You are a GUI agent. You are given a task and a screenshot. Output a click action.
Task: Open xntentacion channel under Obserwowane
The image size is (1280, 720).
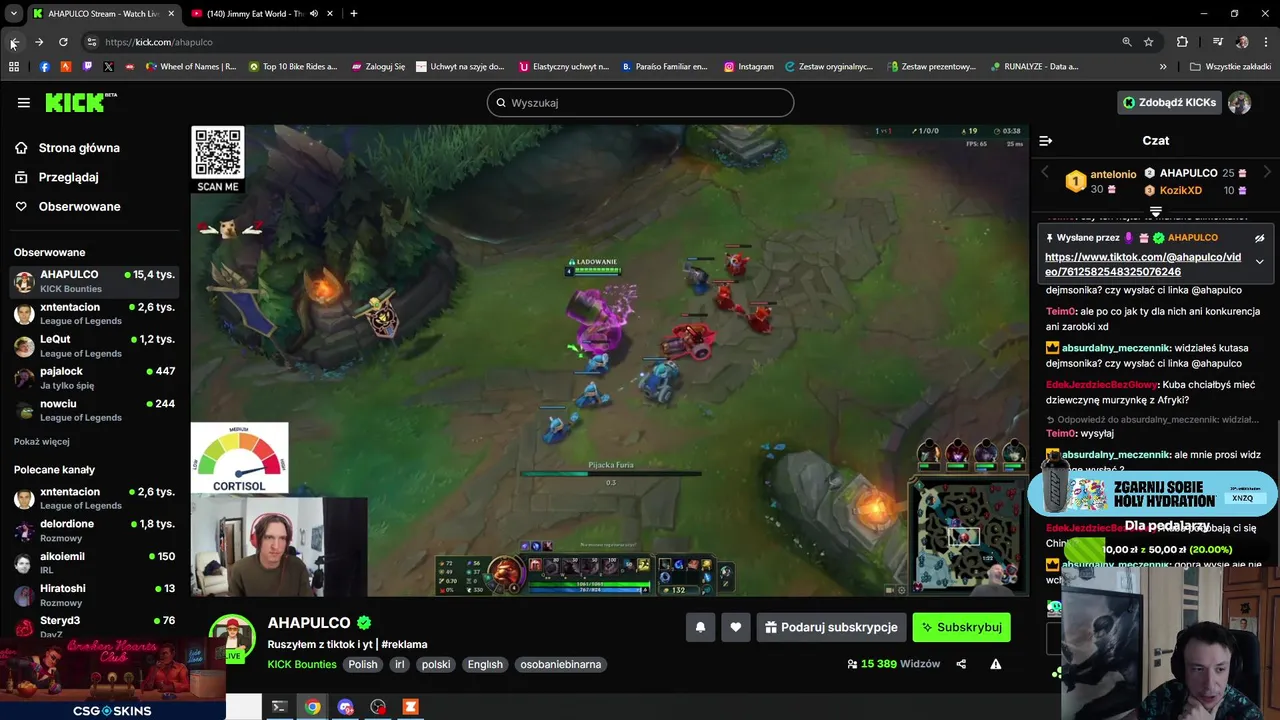click(95, 313)
